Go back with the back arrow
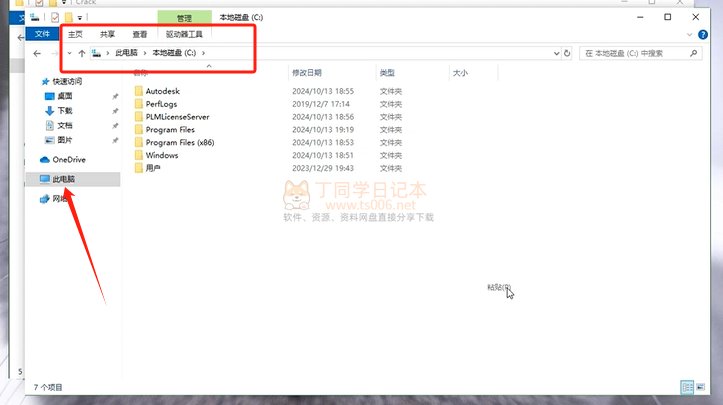Screen dimensions: 723x405 pos(37,54)
